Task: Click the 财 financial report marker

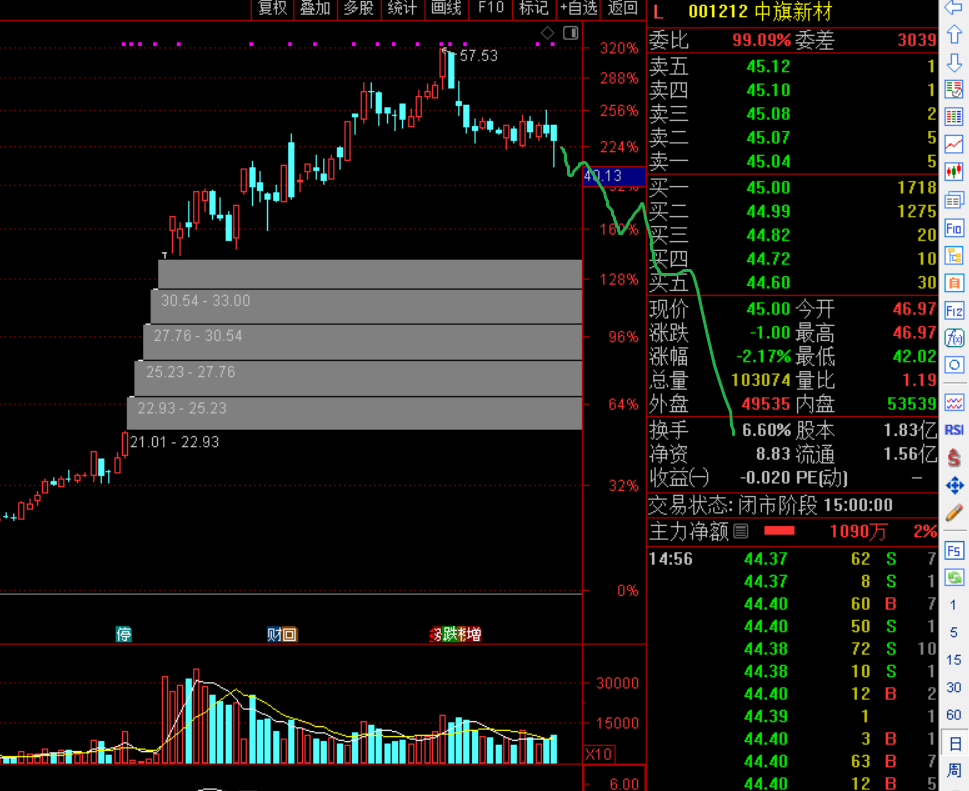Action: [274, 634]
